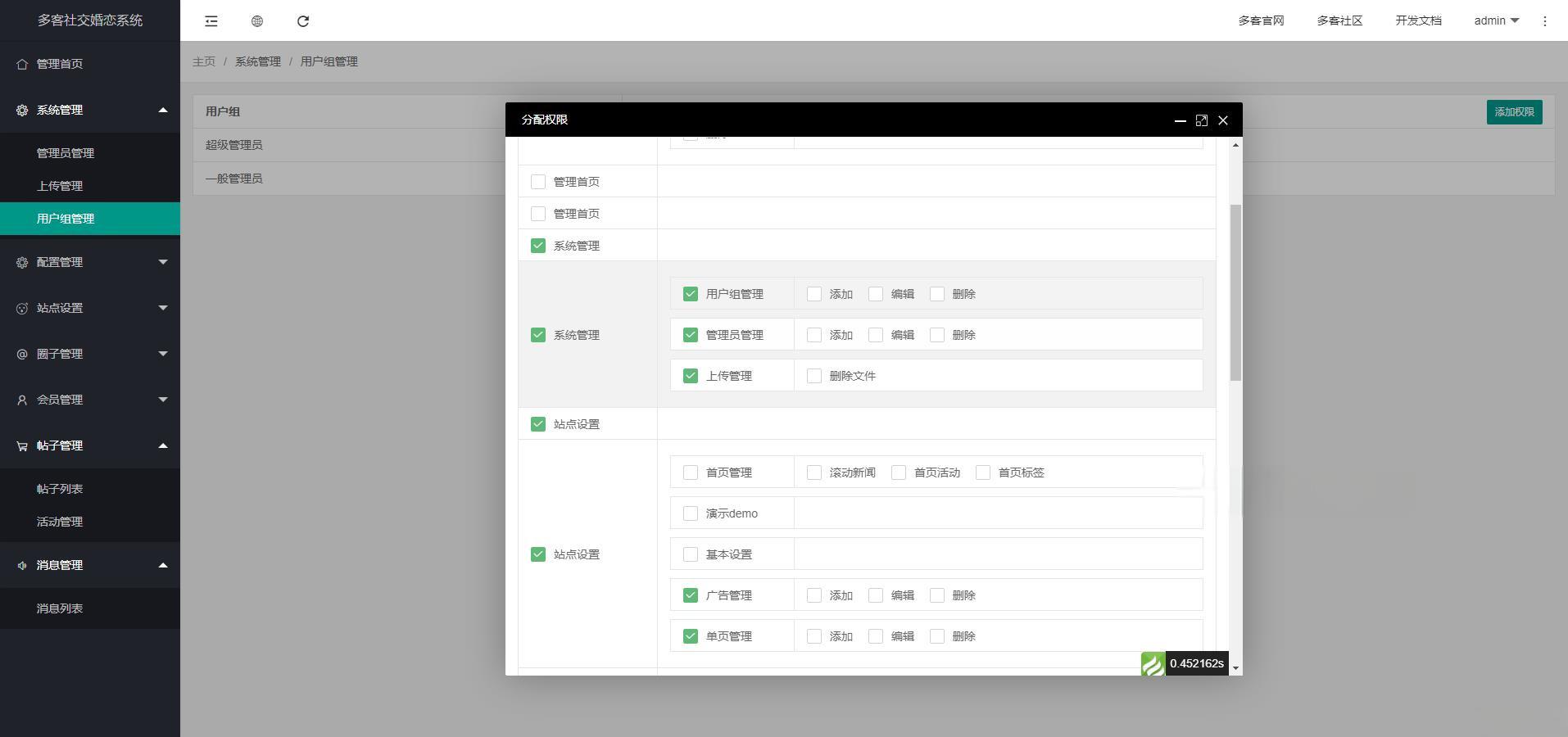Check 添加 in the 用户组管理 row

814,294
